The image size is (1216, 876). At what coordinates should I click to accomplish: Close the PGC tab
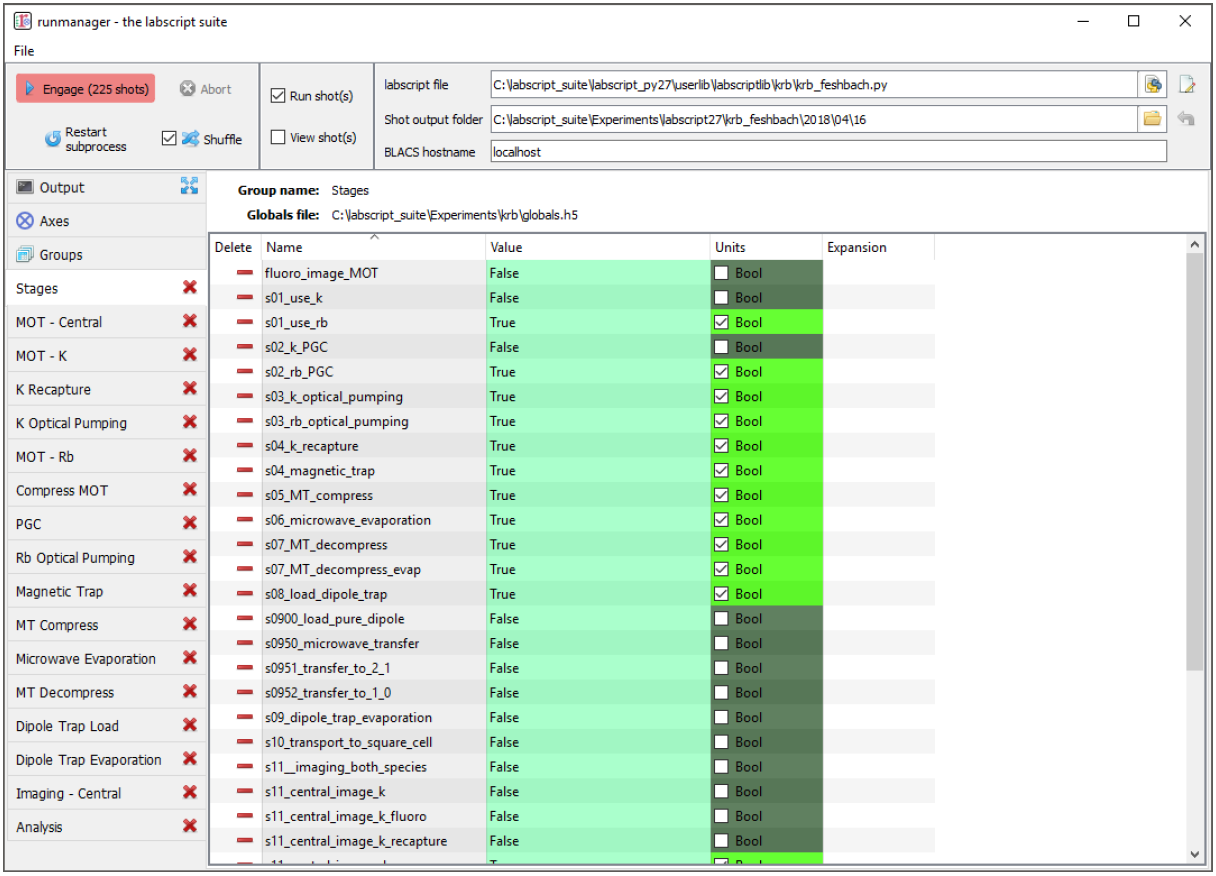click(x=189, y=523)
